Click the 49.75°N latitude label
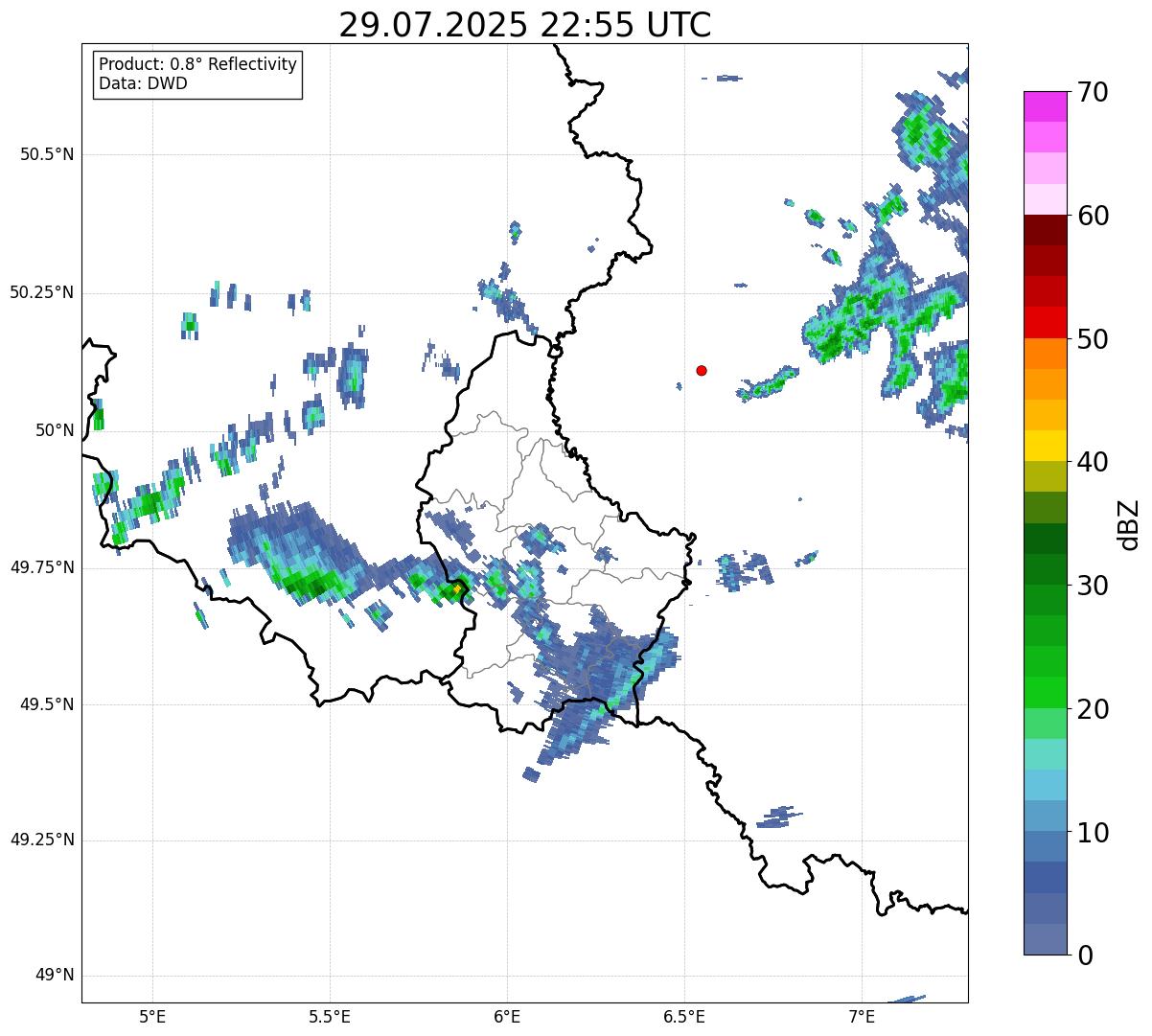Screen dimensions: 1152x1036 click(x=42, y=567)
